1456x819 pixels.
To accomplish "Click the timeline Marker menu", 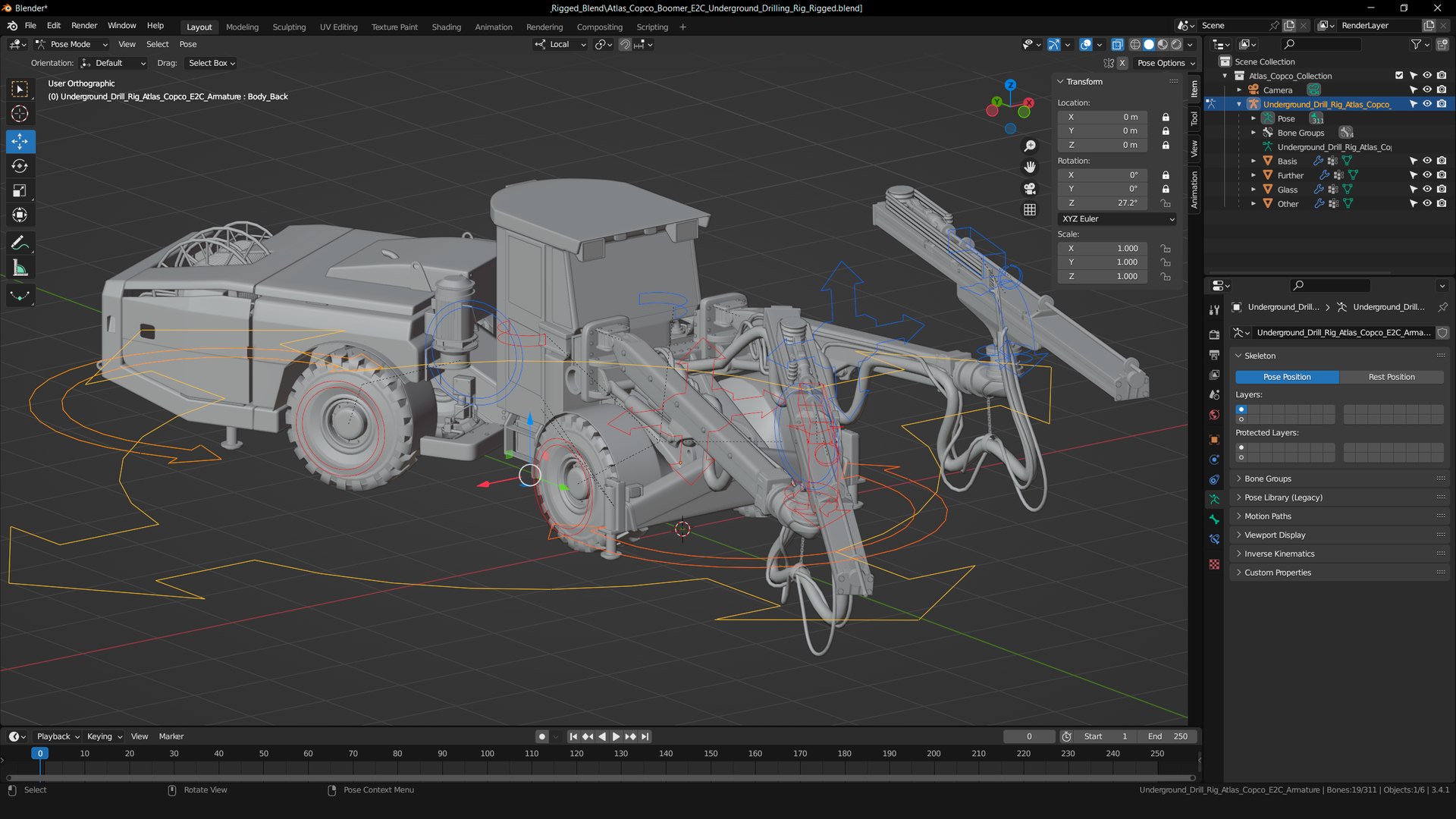I will point(171,736).
